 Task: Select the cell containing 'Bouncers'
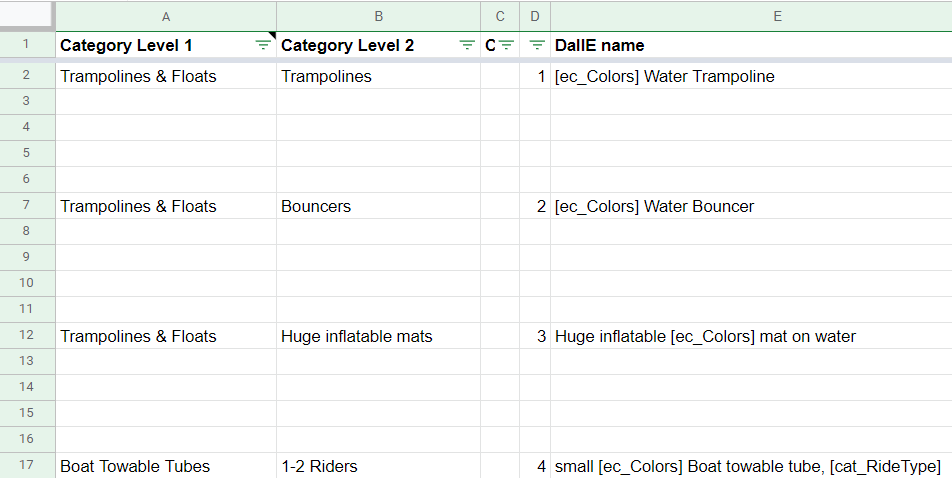coord(378,206)
